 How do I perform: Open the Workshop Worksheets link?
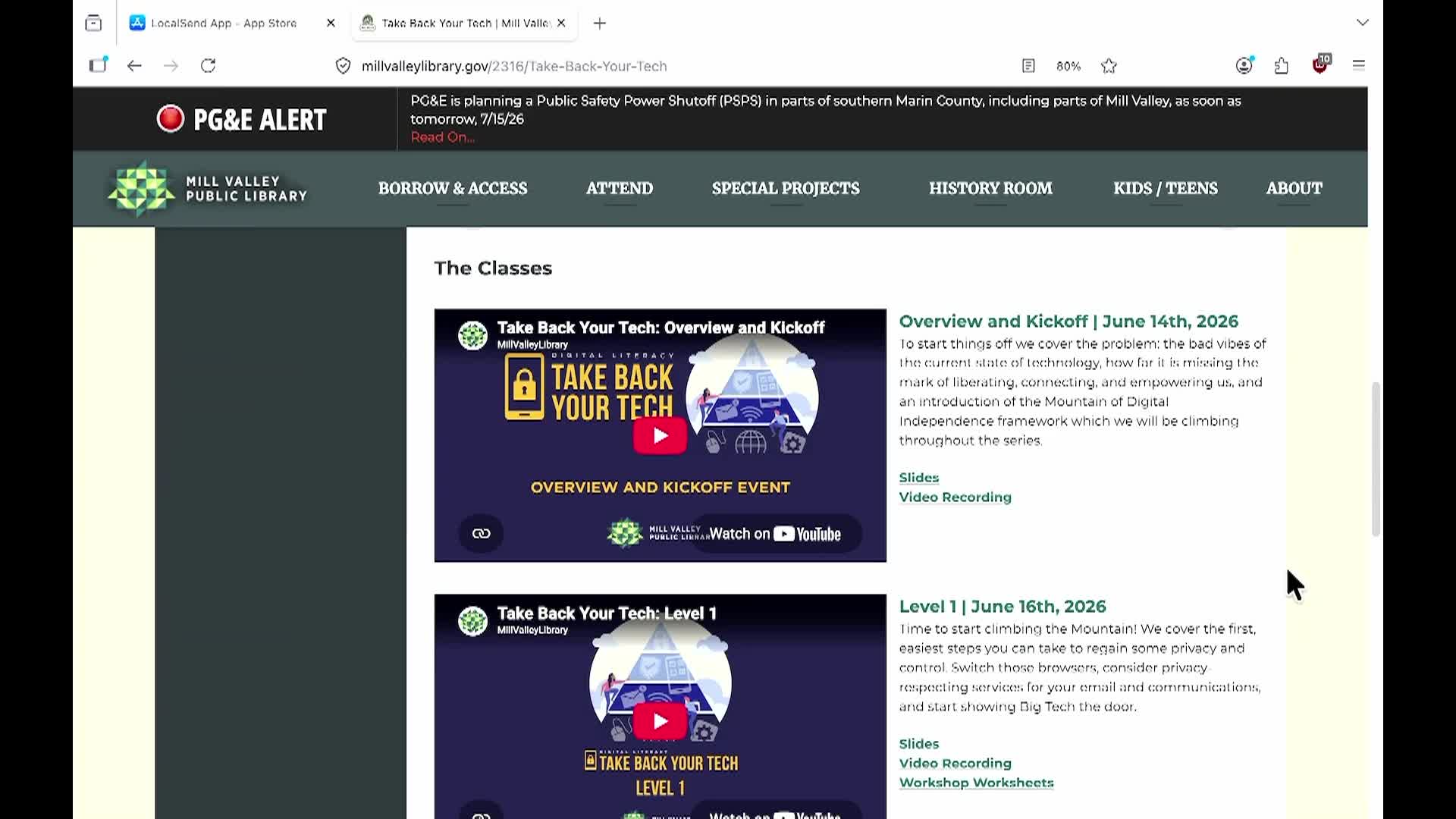pos(977,783)
